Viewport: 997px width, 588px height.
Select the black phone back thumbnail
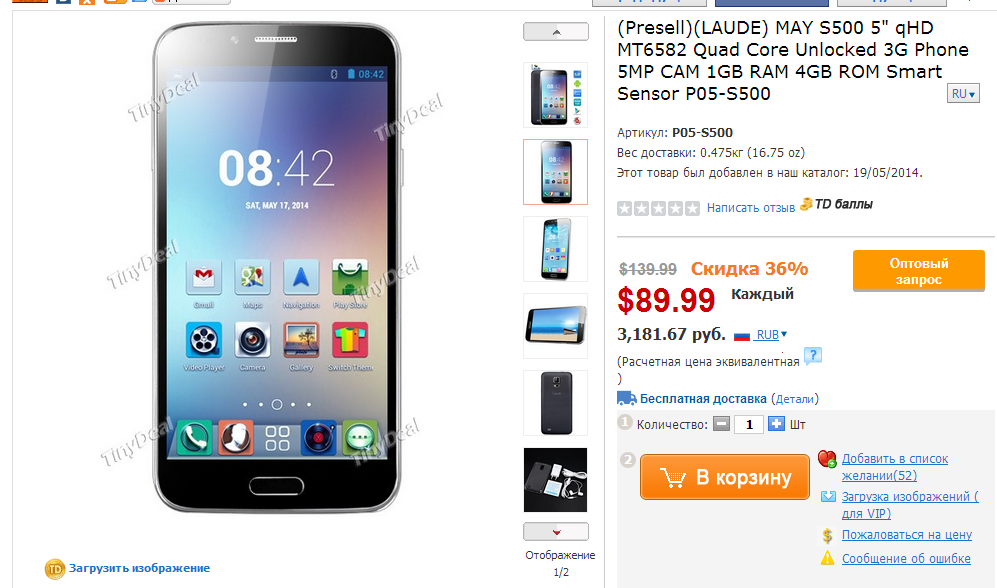click(556, 403)
